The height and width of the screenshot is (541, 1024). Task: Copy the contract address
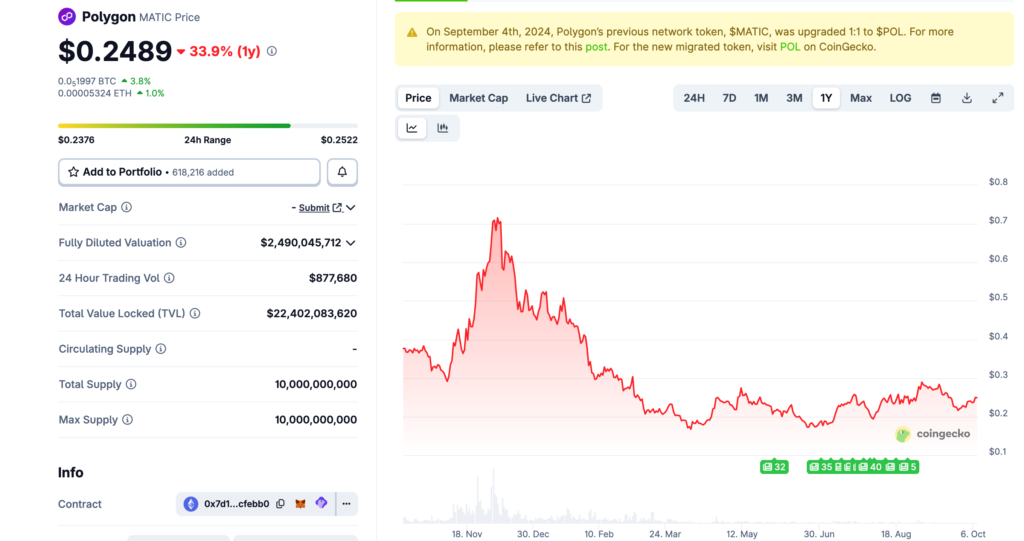point(280,504)
